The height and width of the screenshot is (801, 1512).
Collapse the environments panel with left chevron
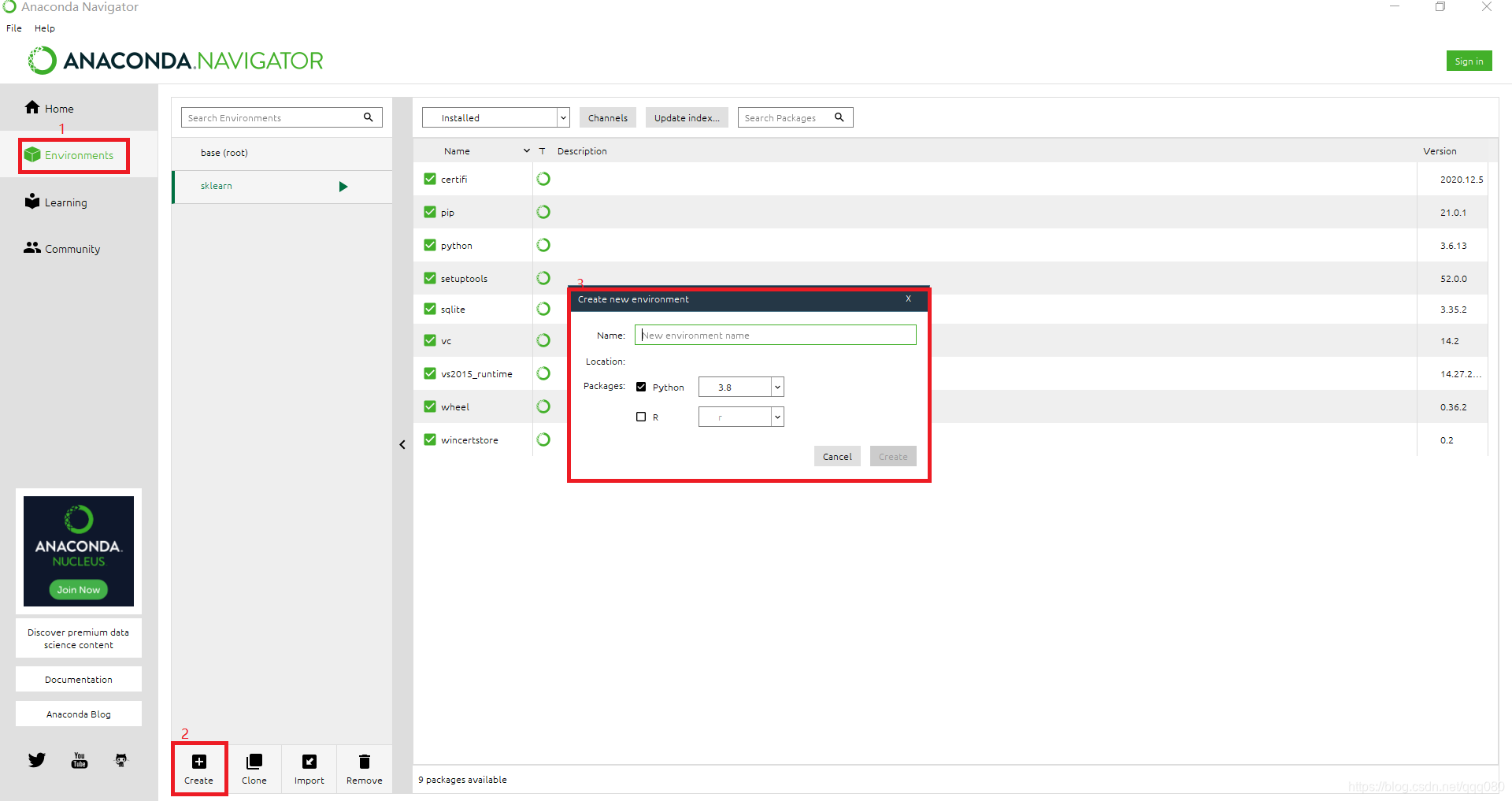tap(402, 445)
